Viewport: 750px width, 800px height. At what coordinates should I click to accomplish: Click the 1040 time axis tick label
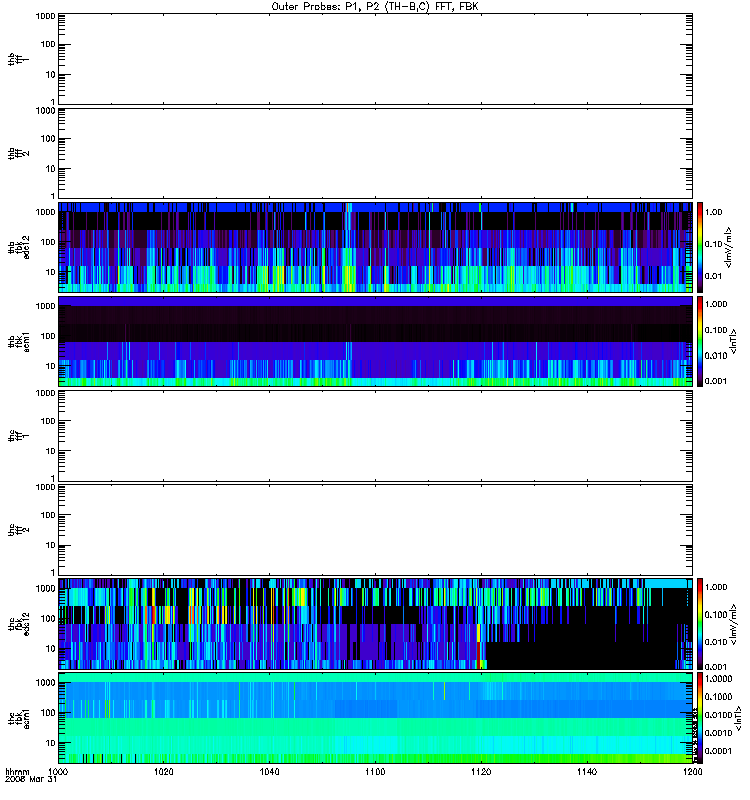269,773
